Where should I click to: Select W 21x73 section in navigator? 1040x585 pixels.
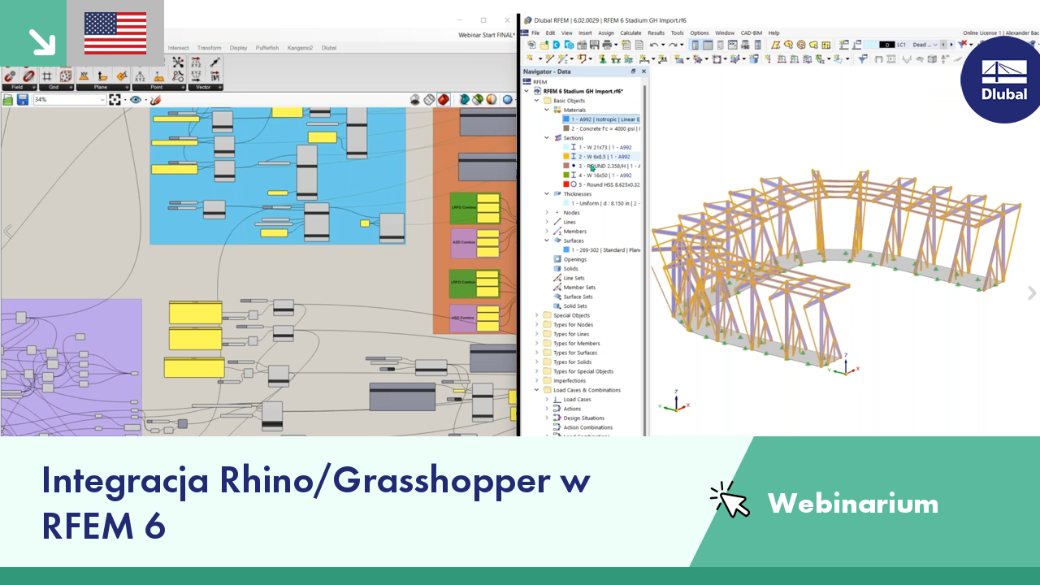(x=602, y=147)
